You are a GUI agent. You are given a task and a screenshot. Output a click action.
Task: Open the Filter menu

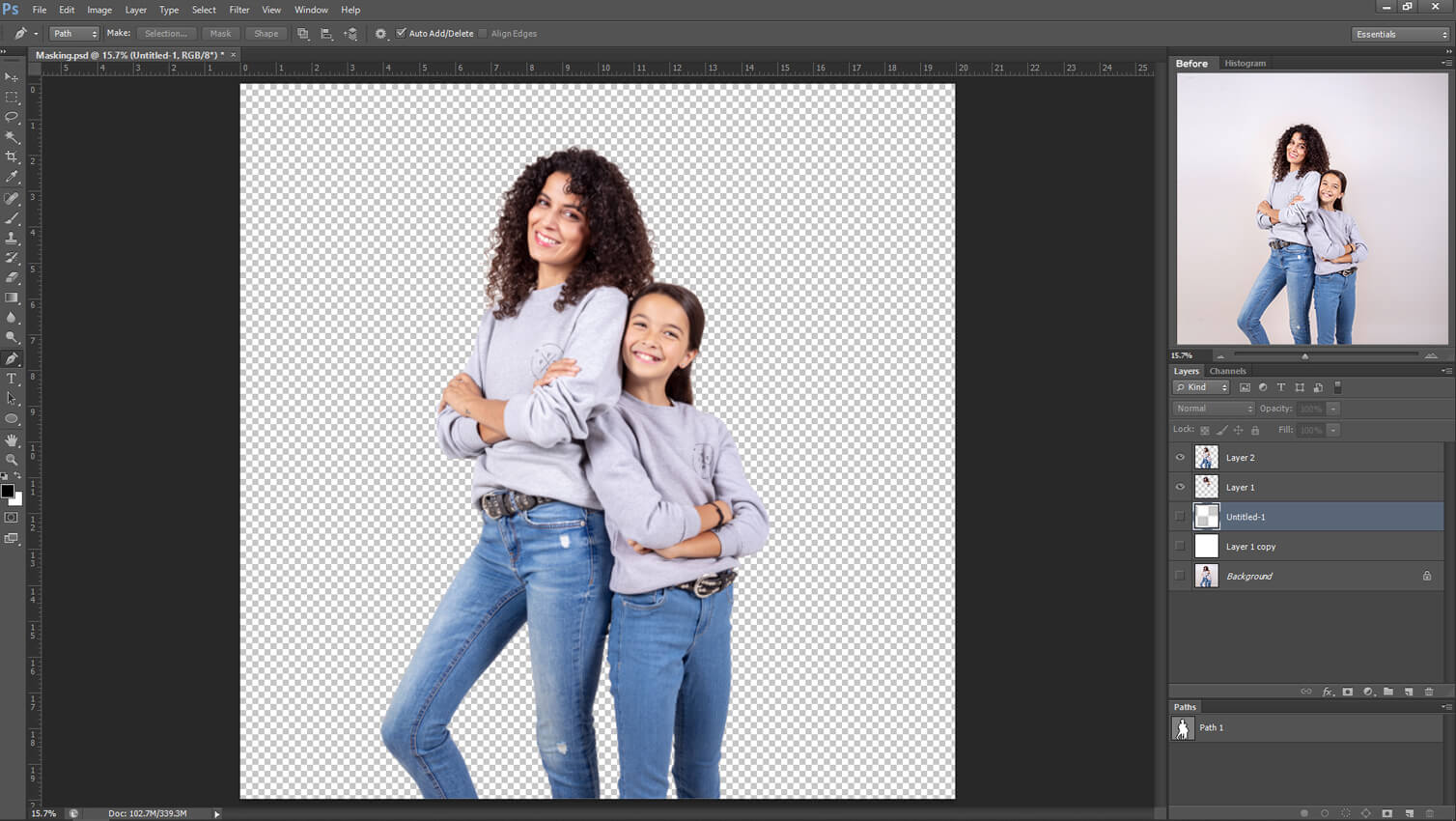coord(239,10)
